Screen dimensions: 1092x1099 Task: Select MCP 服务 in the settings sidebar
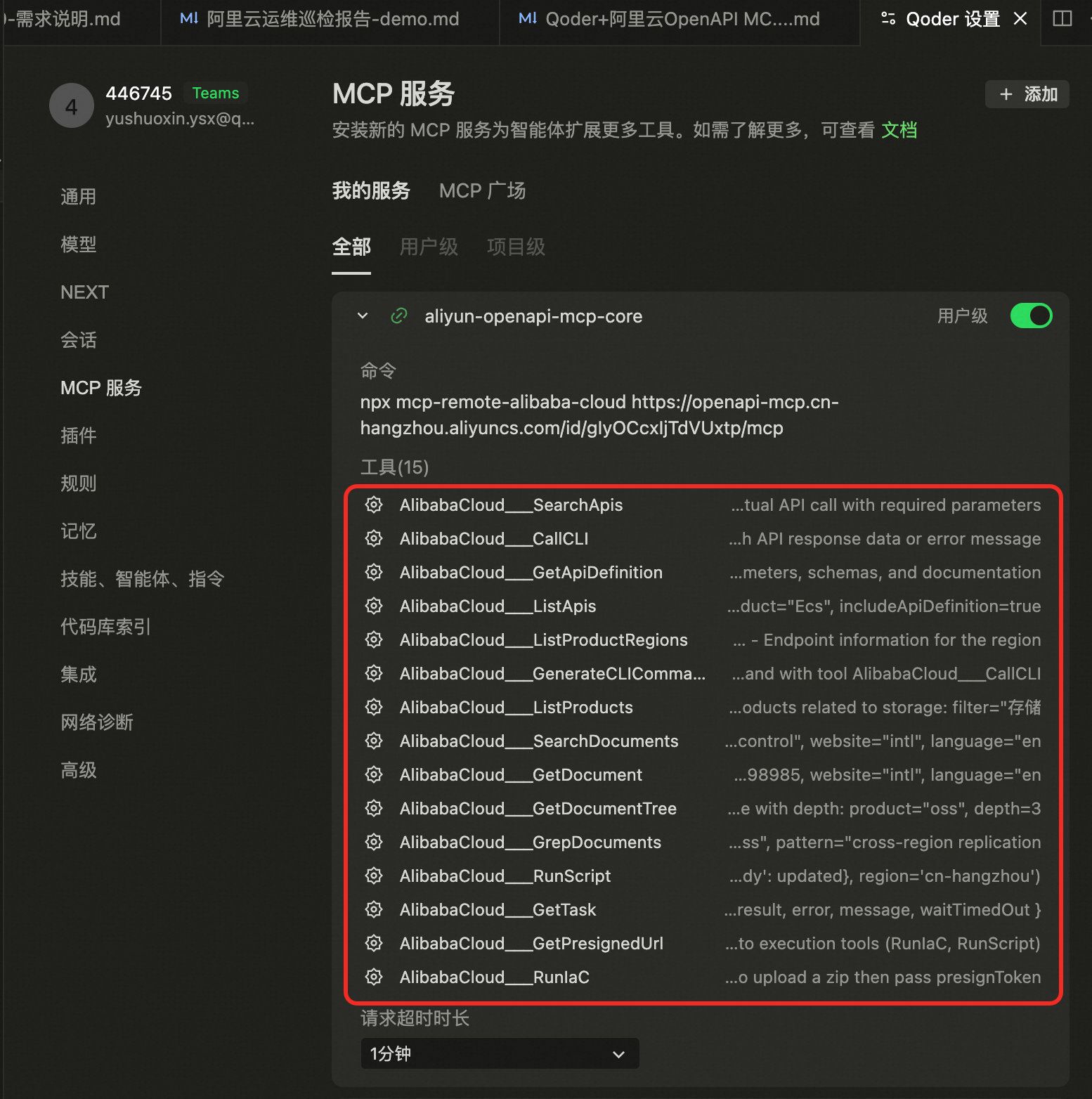(x=101, y=388)
